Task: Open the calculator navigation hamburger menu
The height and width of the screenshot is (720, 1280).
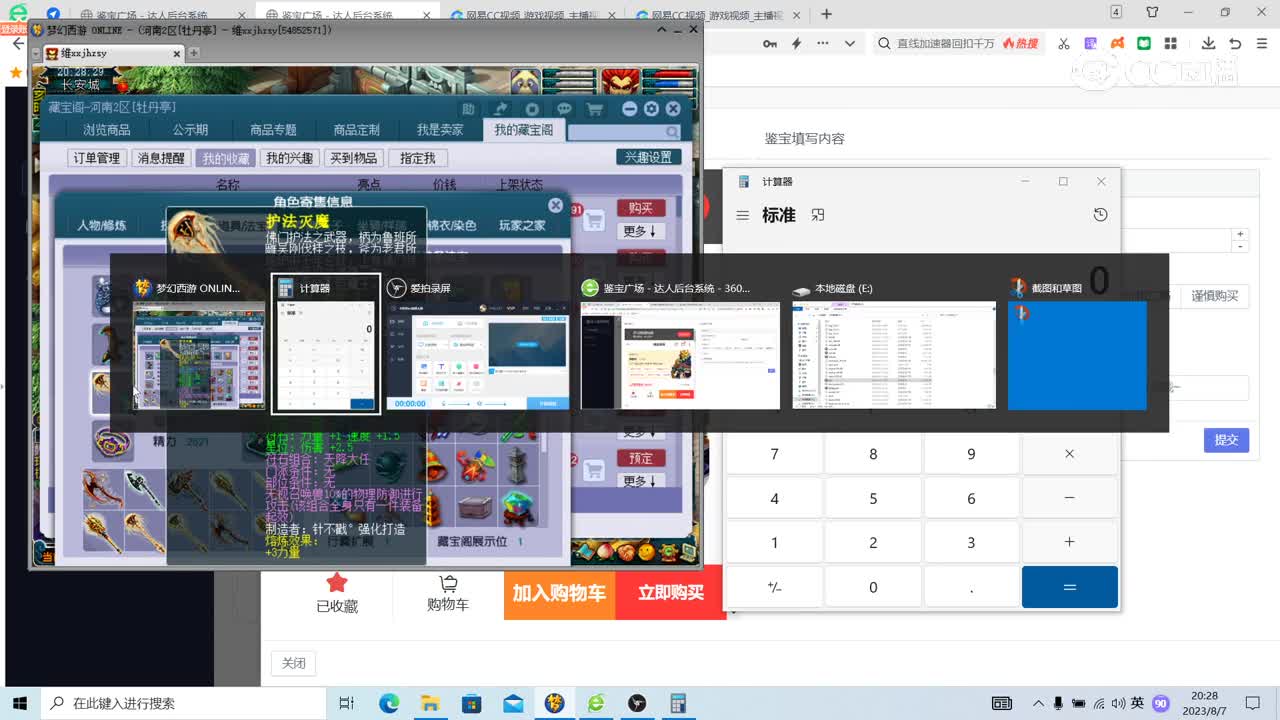Action: point(742,215)
